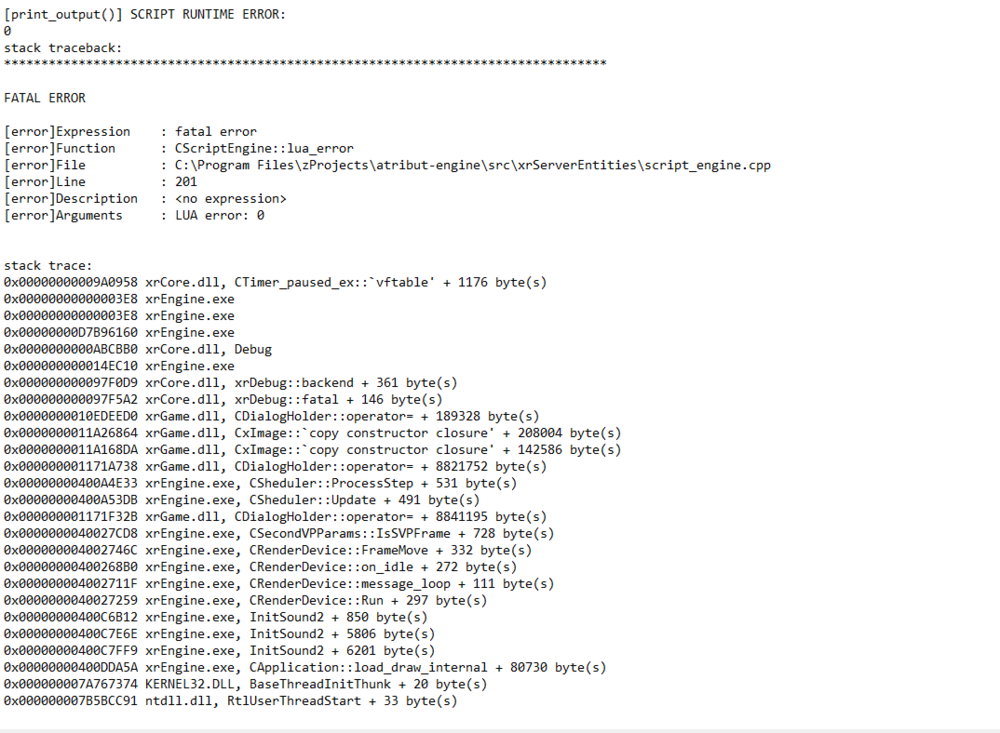The height and width of the screenshot is (733, 1000).
Task: Click the CRenderDevice::FrameMove trace line
Action: [267, 550]
